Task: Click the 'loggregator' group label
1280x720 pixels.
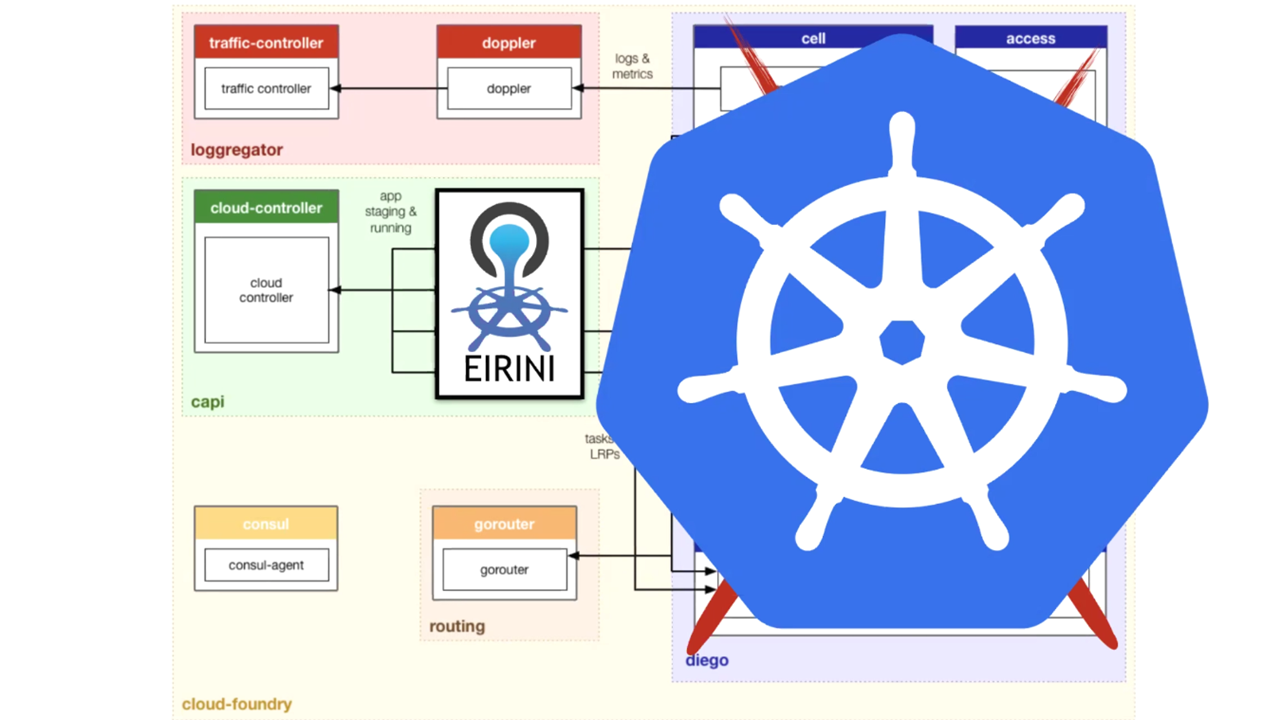Action: [x=237, y=150]
